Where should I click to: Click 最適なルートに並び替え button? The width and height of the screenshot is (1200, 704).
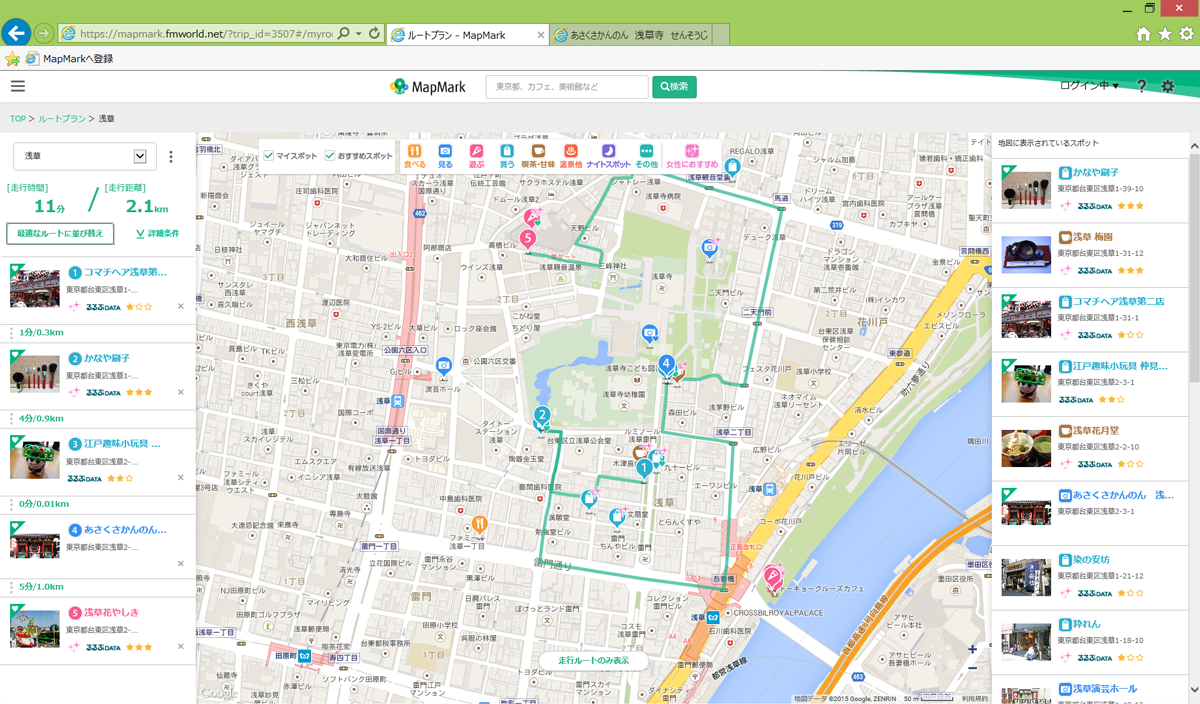[60, 234]
